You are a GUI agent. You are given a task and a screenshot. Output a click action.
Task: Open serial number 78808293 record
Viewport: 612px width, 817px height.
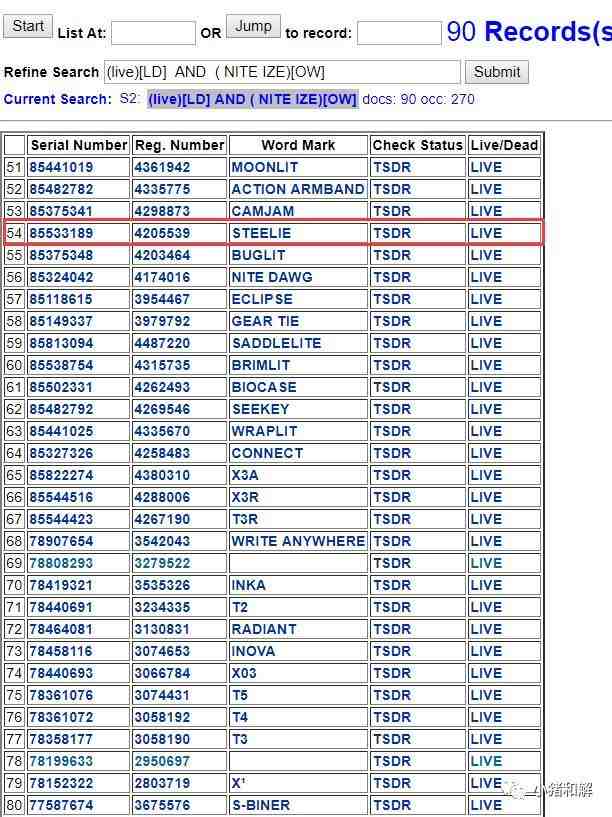[x=61, y=563]
